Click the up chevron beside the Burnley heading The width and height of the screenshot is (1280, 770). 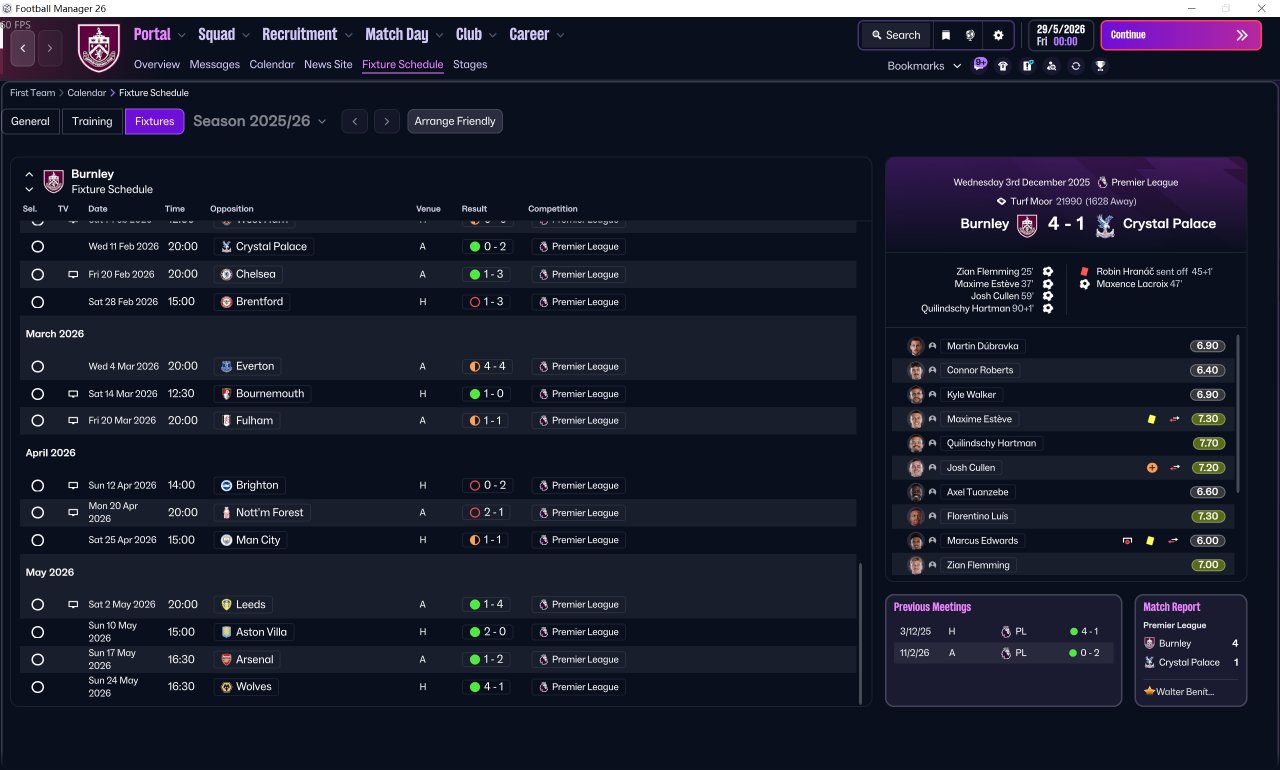(29, 174)
